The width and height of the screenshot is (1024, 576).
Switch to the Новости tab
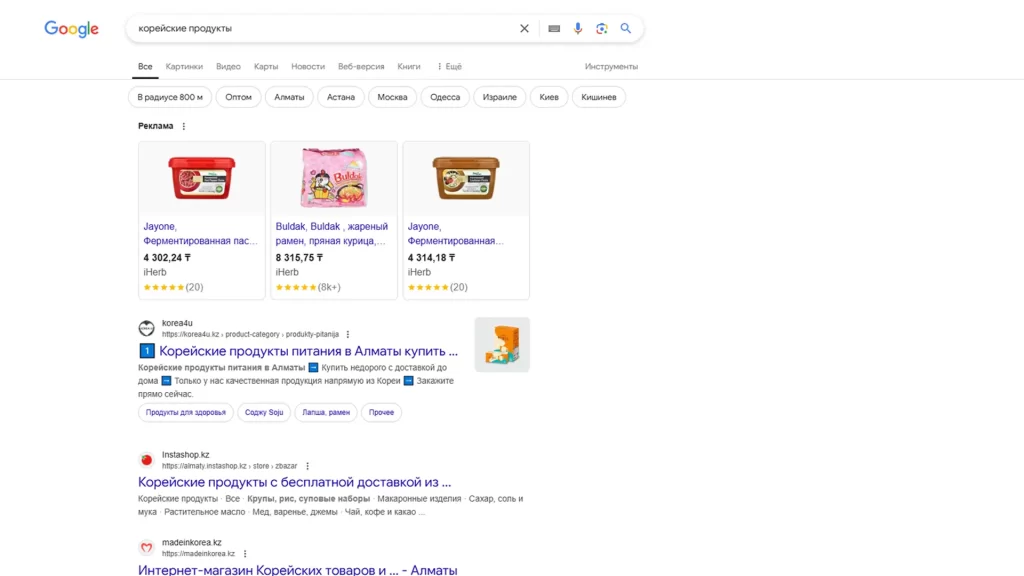pyautogui.click(x=308, y=67)
